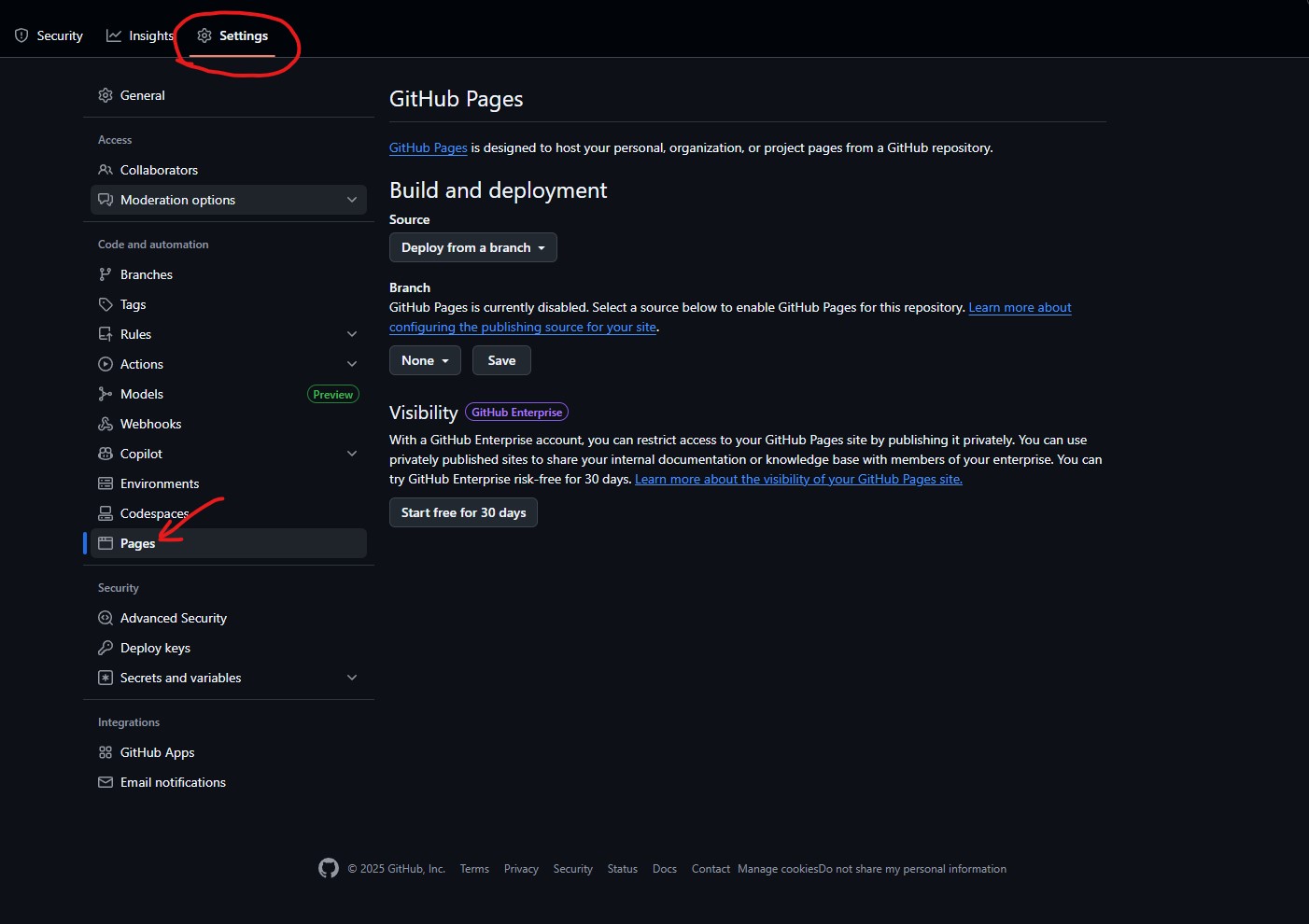Click the shield icon beside Security tab
Image resolution: width=1309 pixels, height=924 pixels.
click(x=21, y=35)
